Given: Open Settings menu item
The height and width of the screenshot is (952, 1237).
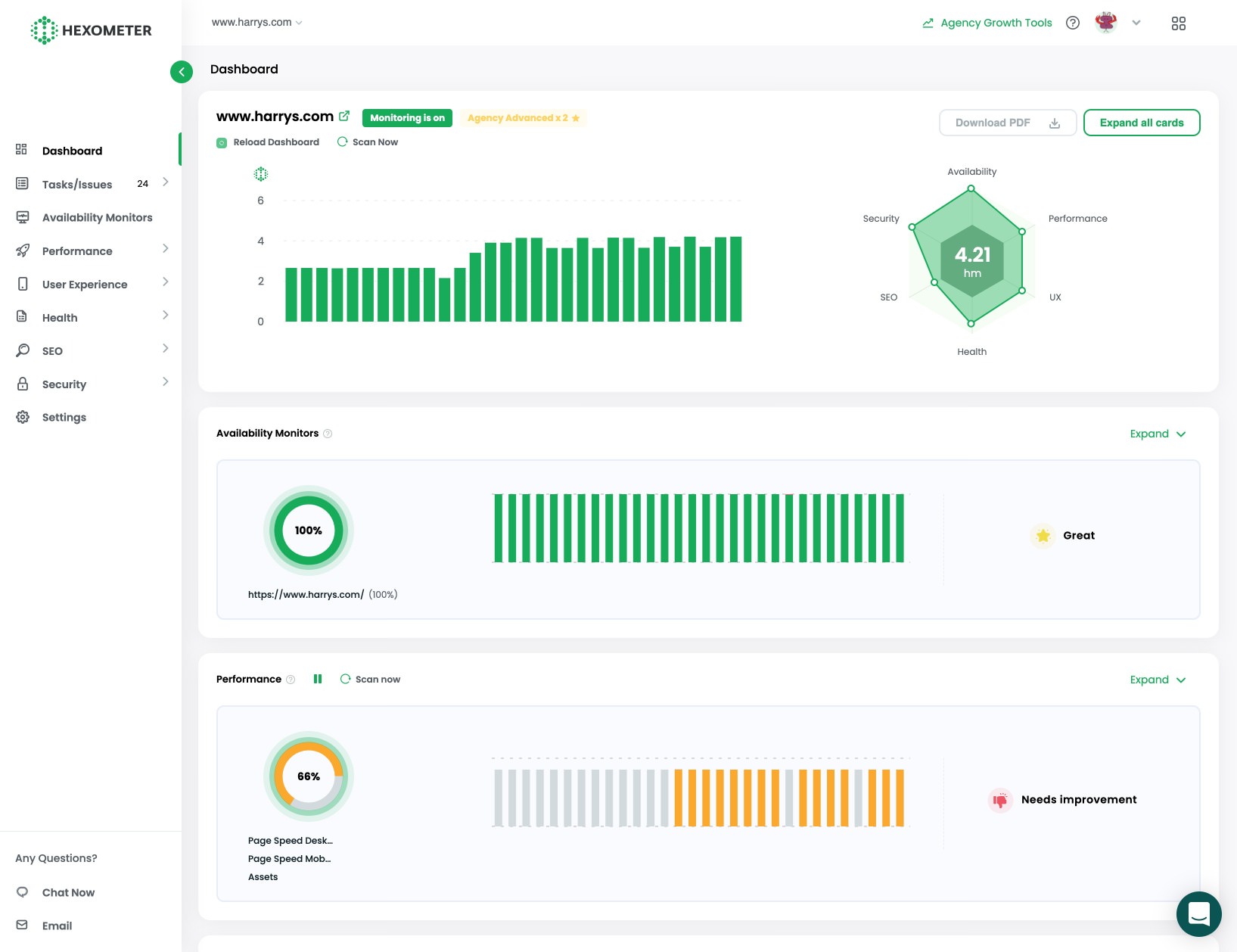Looking at the screenshot, I should coord(64,418).
